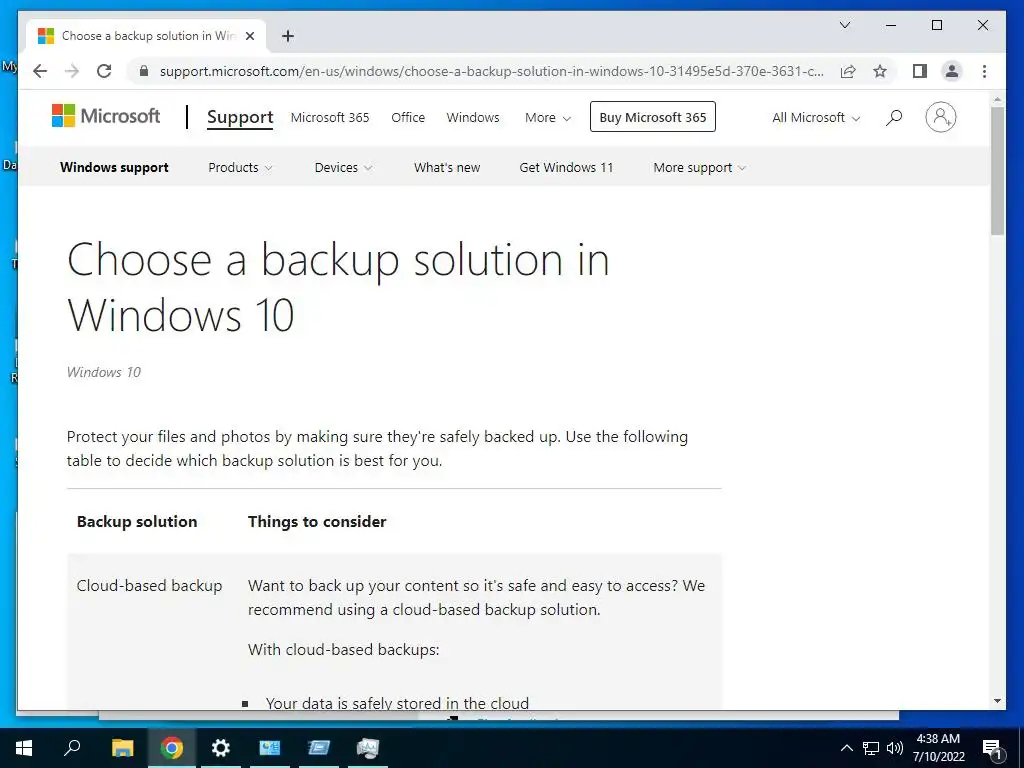This screenshot has height=768, width=1024.
Task: Click the Buy Microsoft 365 button
Action: (652, 117)
